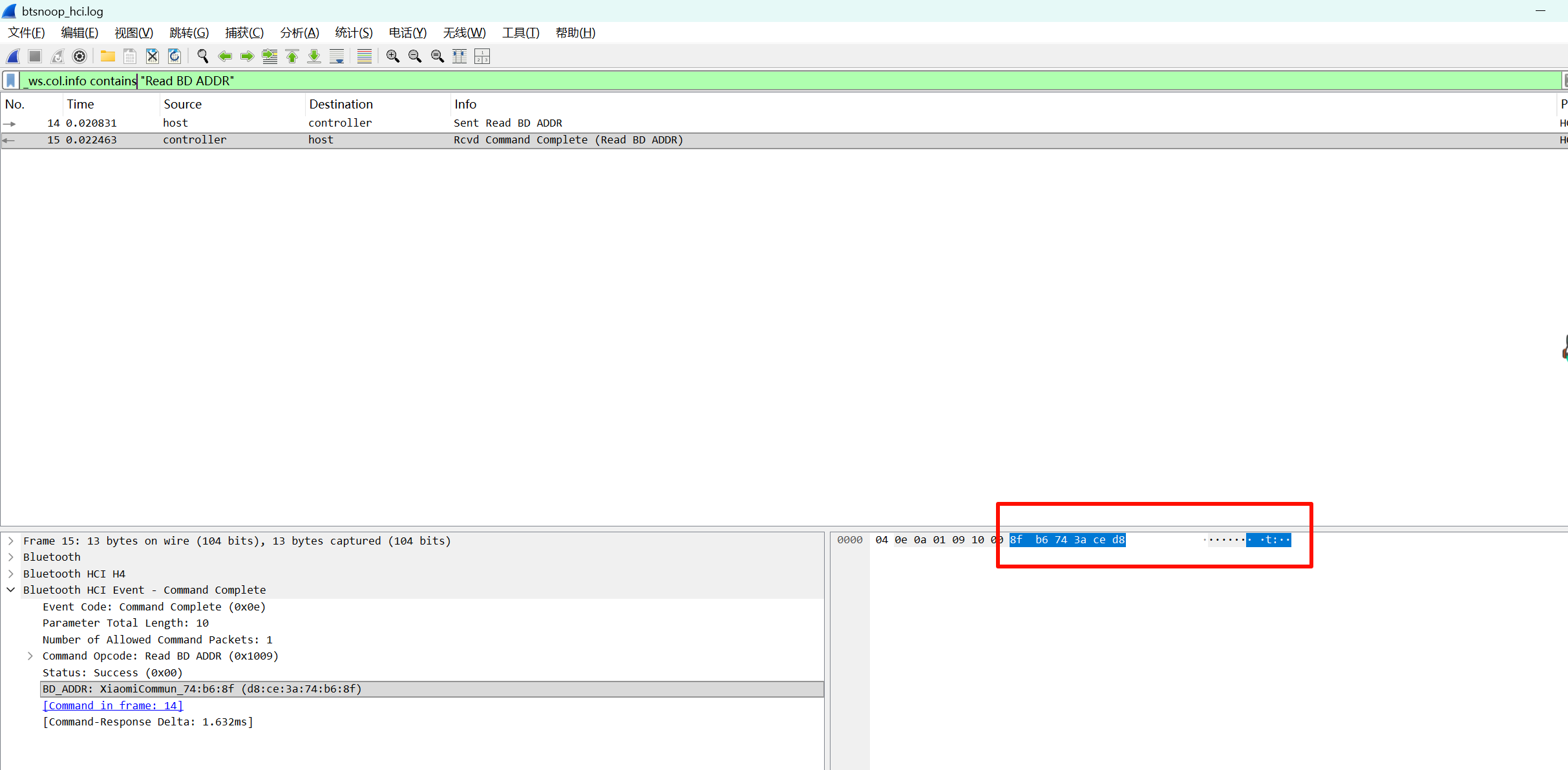Follow the Command in frame 14 link
1568x770 pixels.
click(x=113, y=705)
